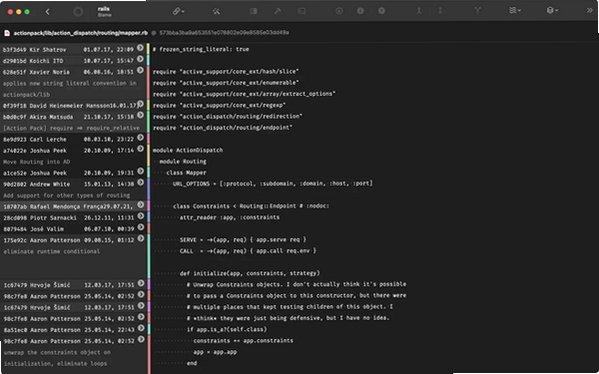Click message 'unwrap the constraints object on'
This screenshot has width=599, height=374.
point(57,352)
